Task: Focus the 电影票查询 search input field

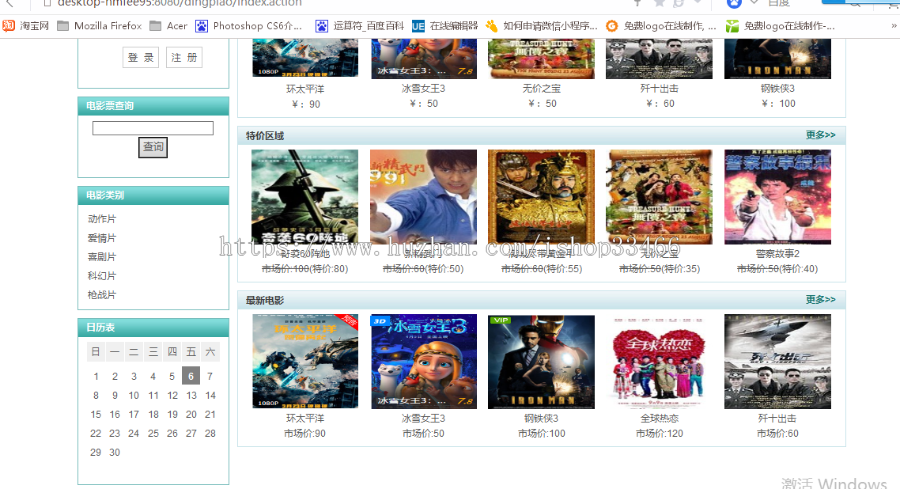Action: 153,127
